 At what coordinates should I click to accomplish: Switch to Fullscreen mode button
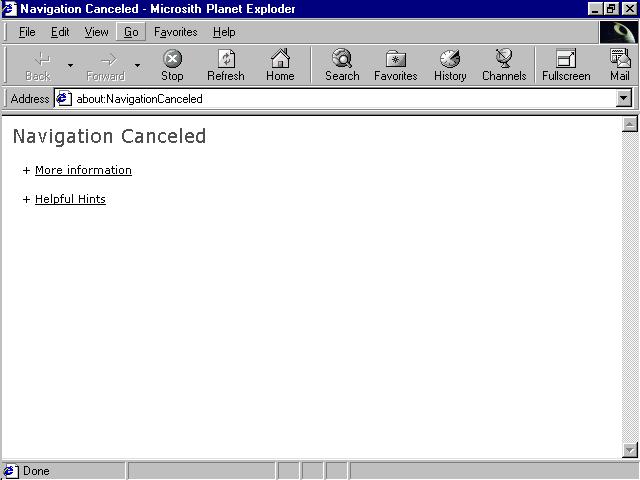coord(566,65)
